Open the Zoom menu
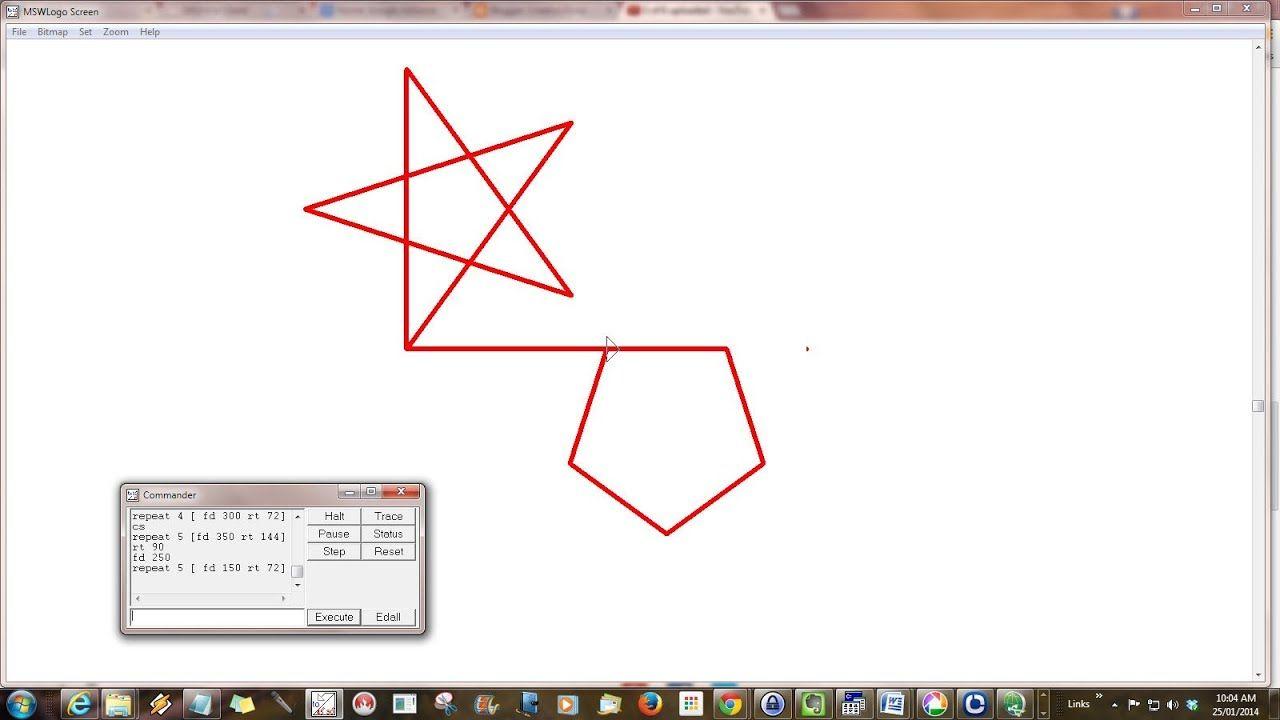 pos(116,32)
